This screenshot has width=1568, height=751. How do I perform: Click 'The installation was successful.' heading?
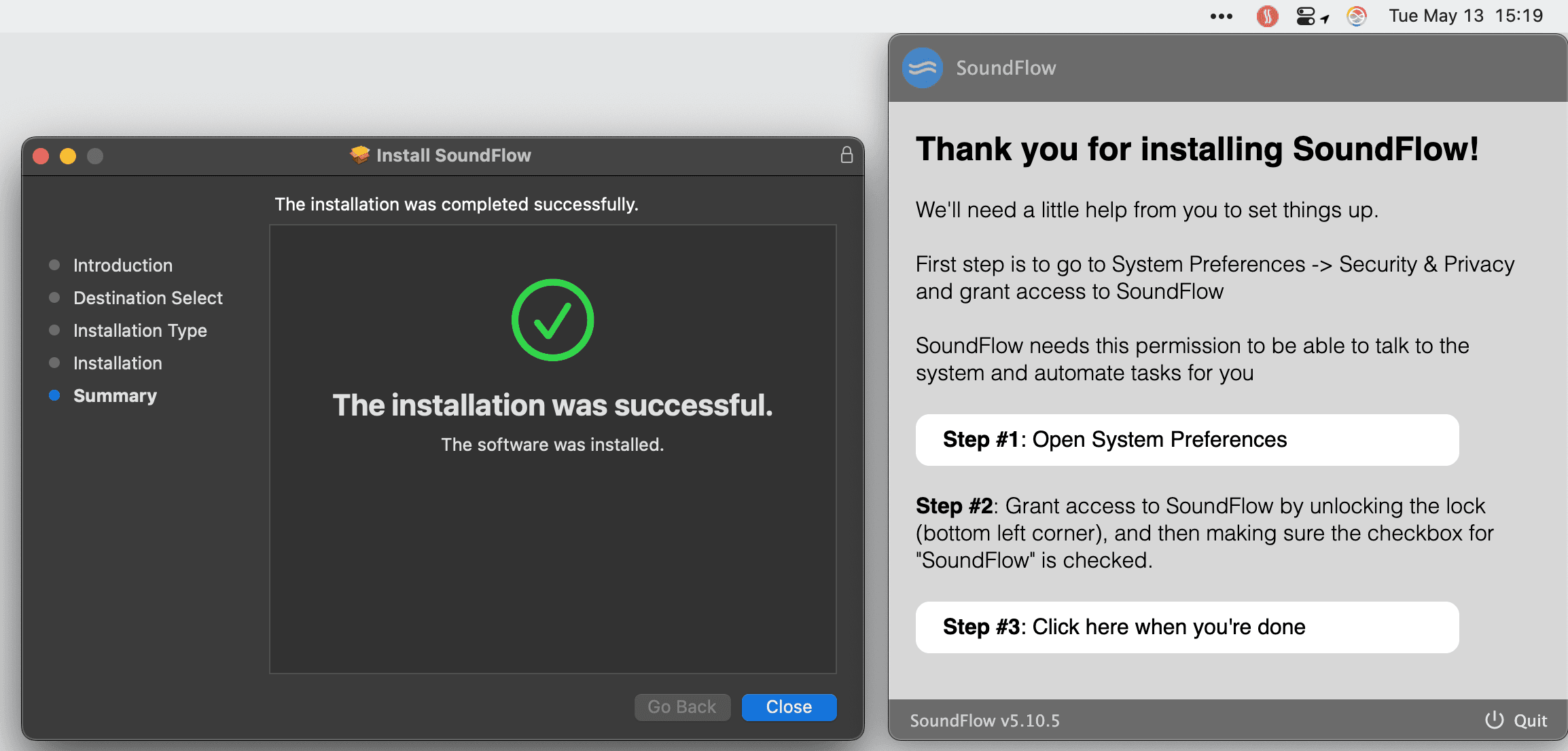click(552, 405)
